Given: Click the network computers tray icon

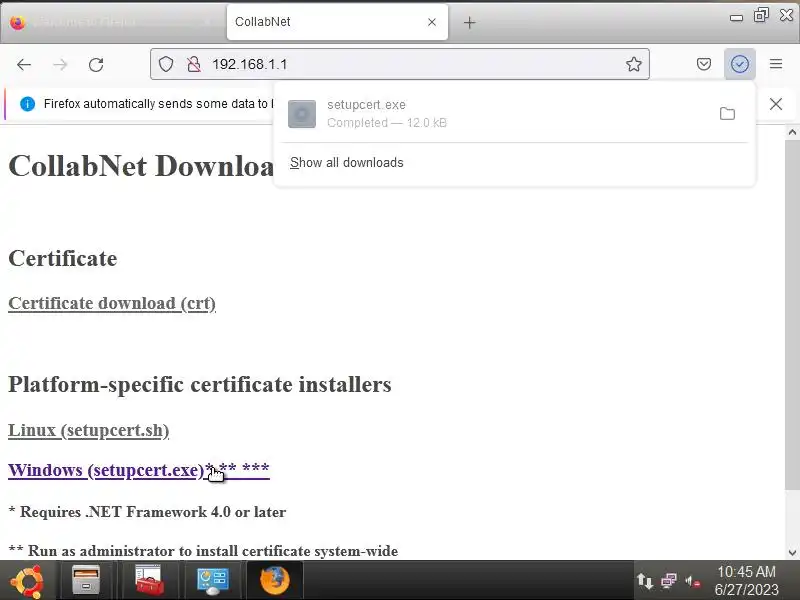Looking at the screenshot, I should (x=668, y=581).
